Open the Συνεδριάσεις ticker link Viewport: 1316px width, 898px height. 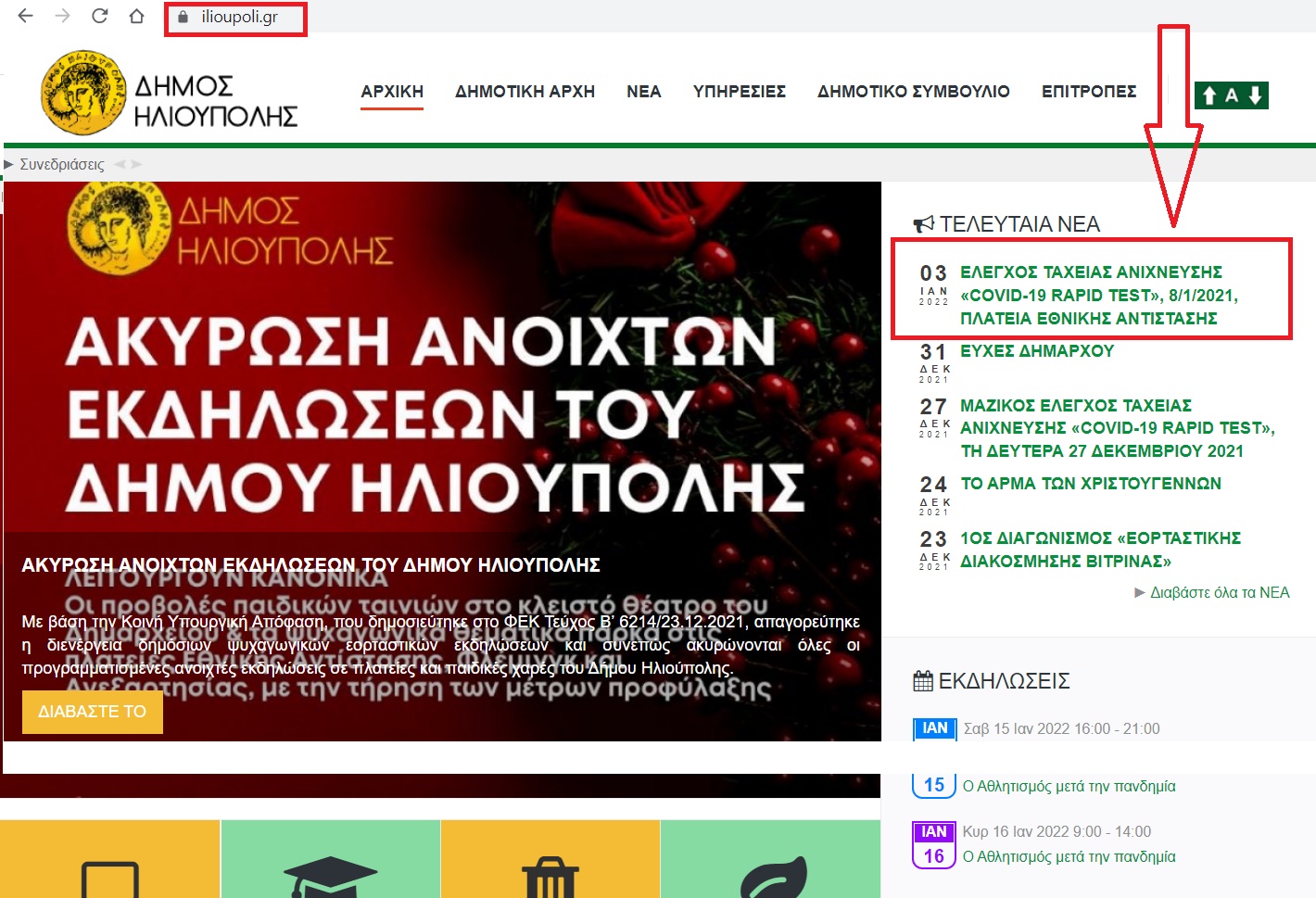[x=62, y=164]
